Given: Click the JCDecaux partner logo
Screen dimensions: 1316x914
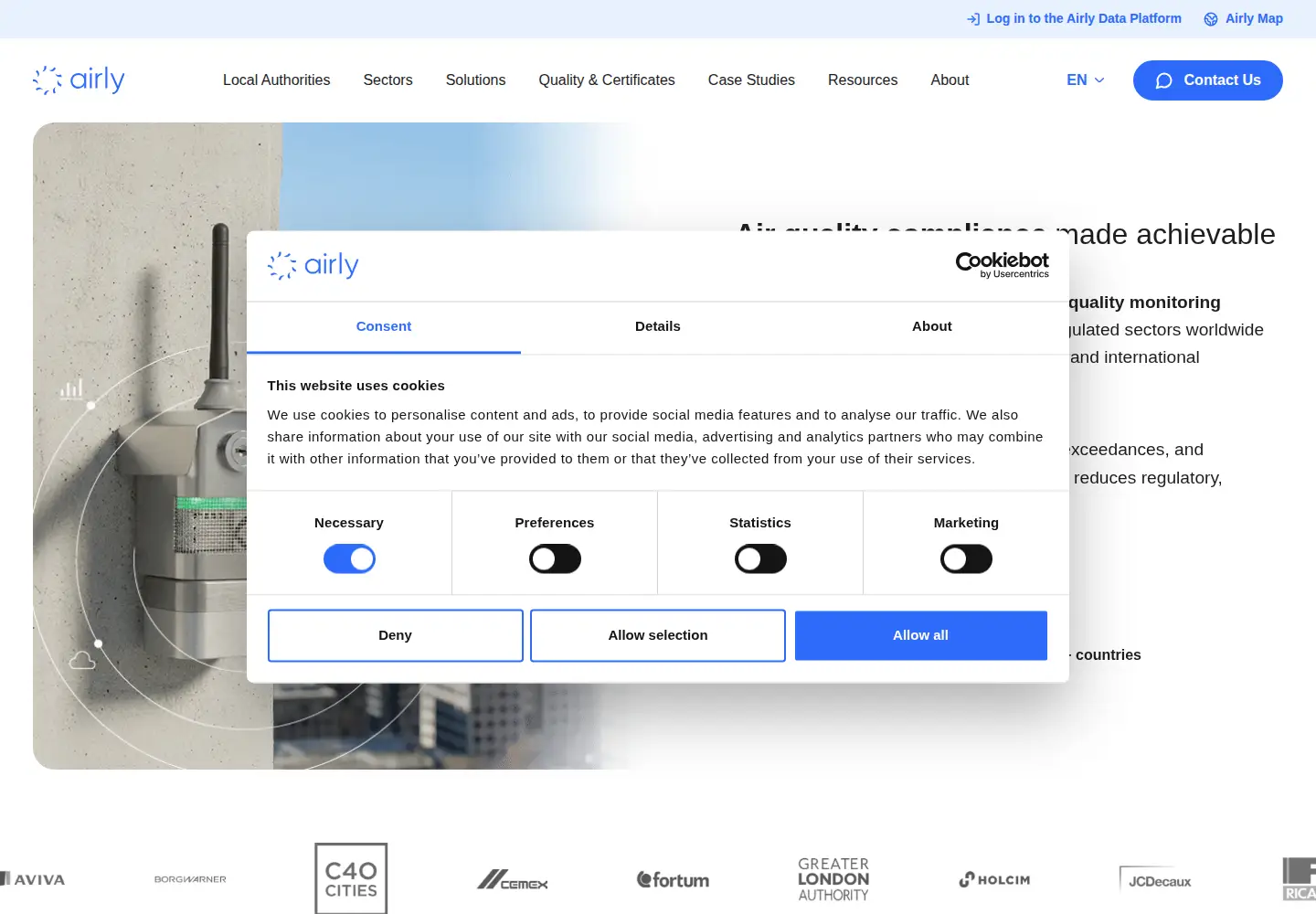Looking at the screenshot, I should [1155, 880].
